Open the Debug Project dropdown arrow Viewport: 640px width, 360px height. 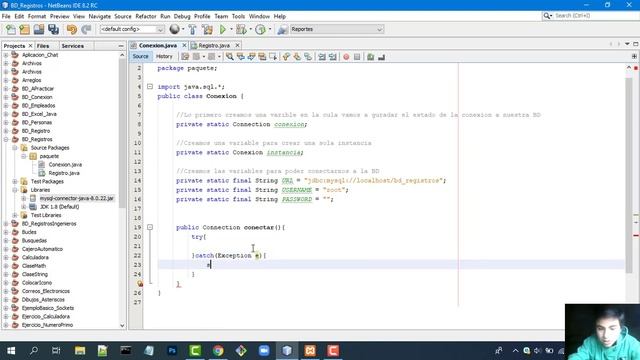250,29
